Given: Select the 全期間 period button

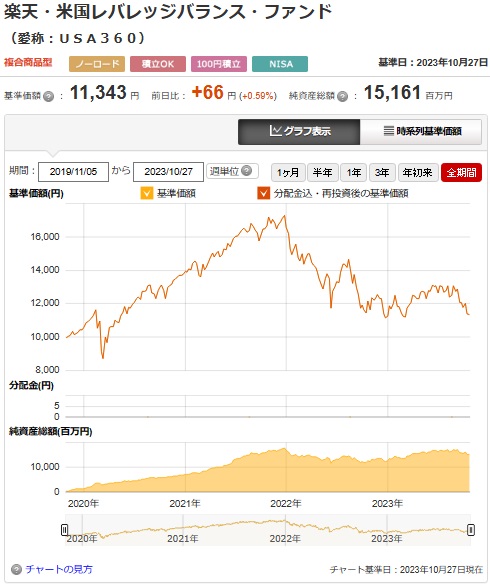Looking at the screenshot, I should [x=461, y=172].
